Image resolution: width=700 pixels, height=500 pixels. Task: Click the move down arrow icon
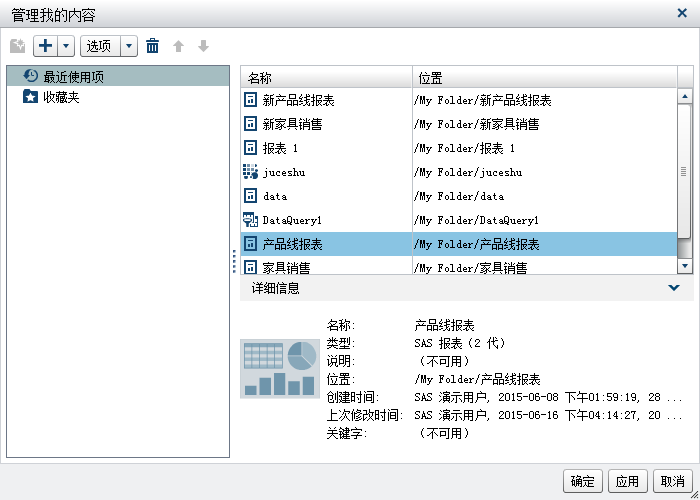point(204,46)
